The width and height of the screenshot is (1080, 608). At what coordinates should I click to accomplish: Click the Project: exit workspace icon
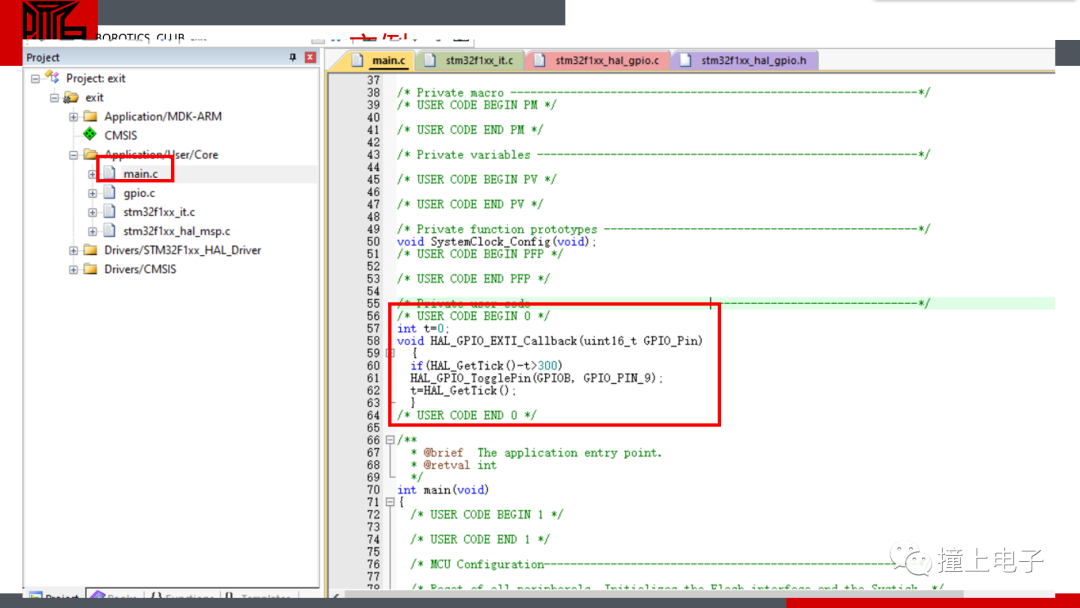pos(52,78)
